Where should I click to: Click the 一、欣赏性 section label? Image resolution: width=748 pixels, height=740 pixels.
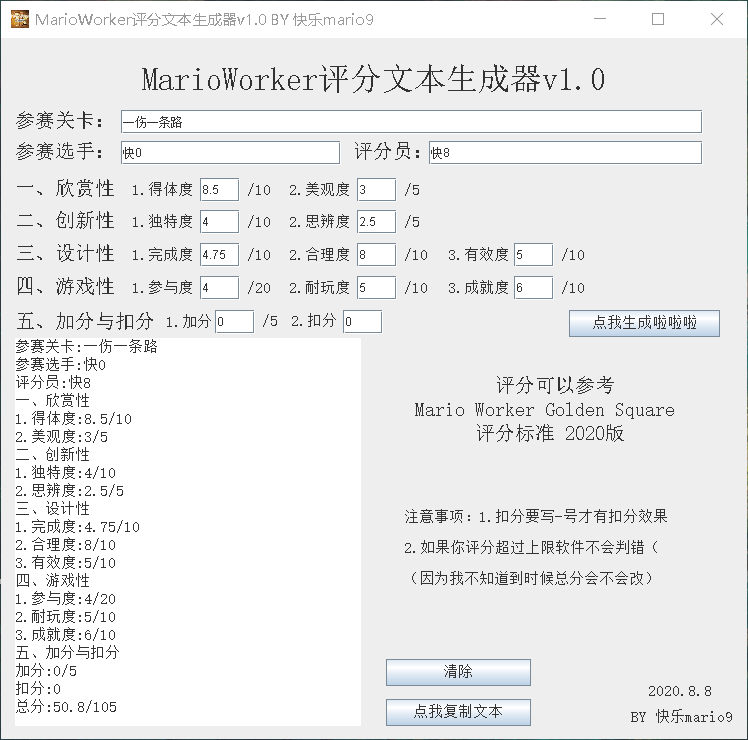65,188
